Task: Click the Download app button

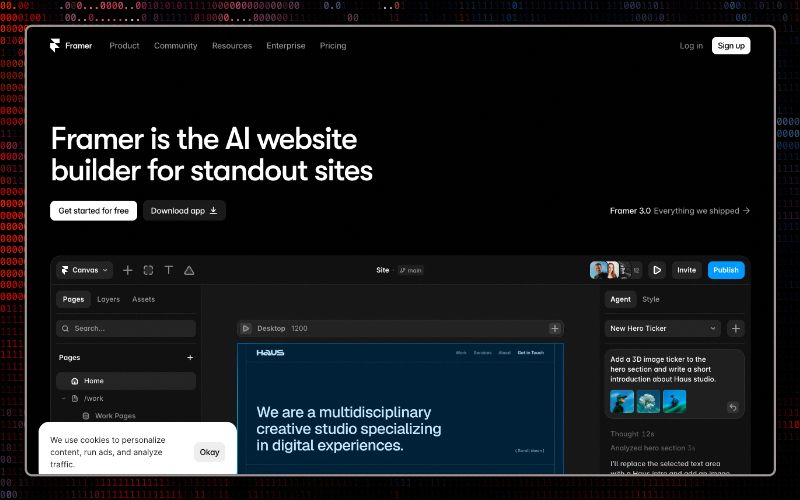Action: [184, 211]
